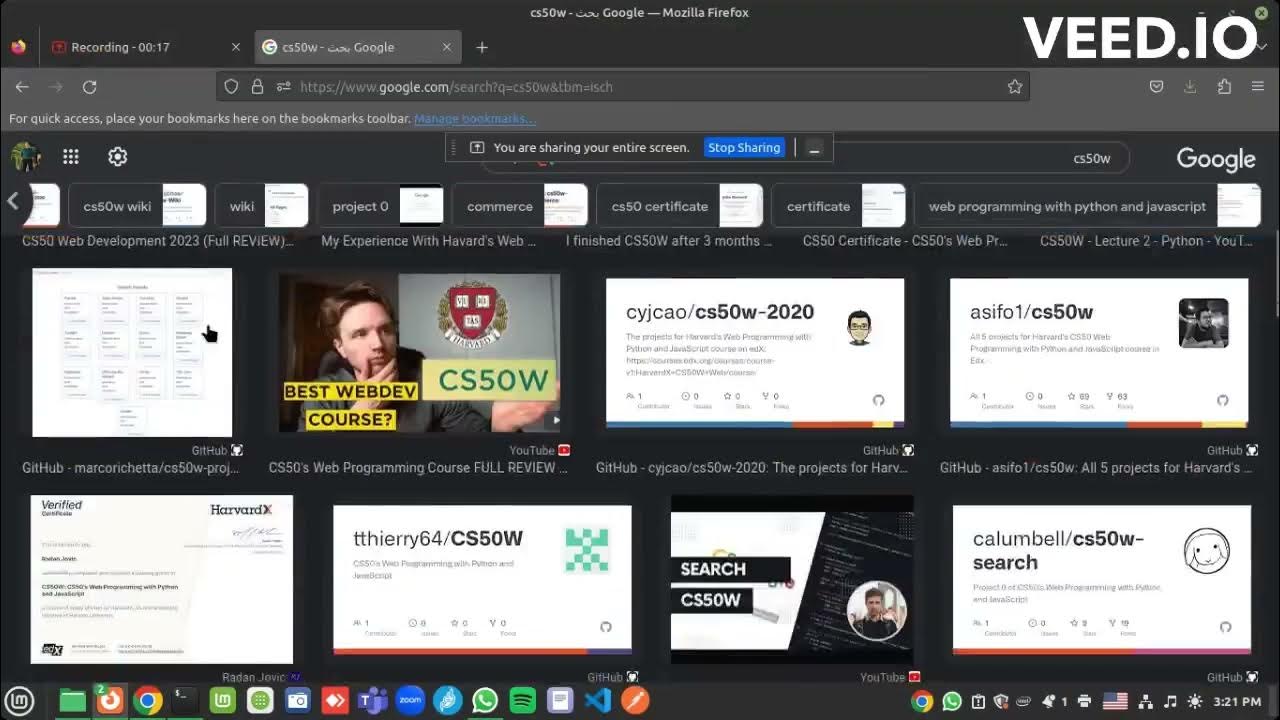Select web programming with python and javascript chip
1280x720 pixels.
click(x=1088, y=206)
